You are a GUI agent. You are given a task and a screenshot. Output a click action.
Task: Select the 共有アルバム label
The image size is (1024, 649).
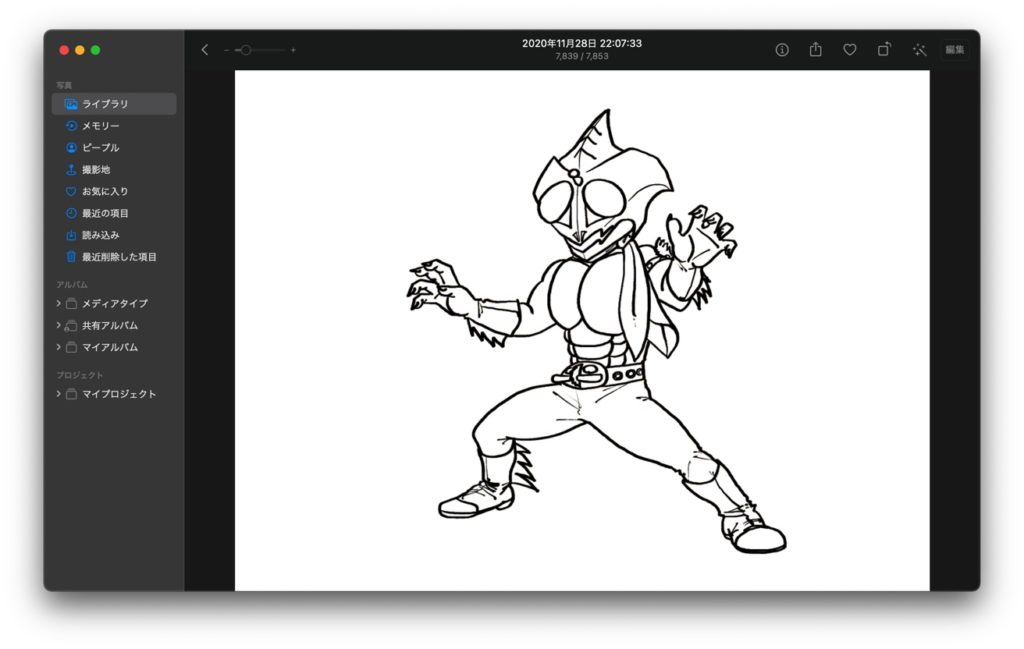tap(110, 325)
